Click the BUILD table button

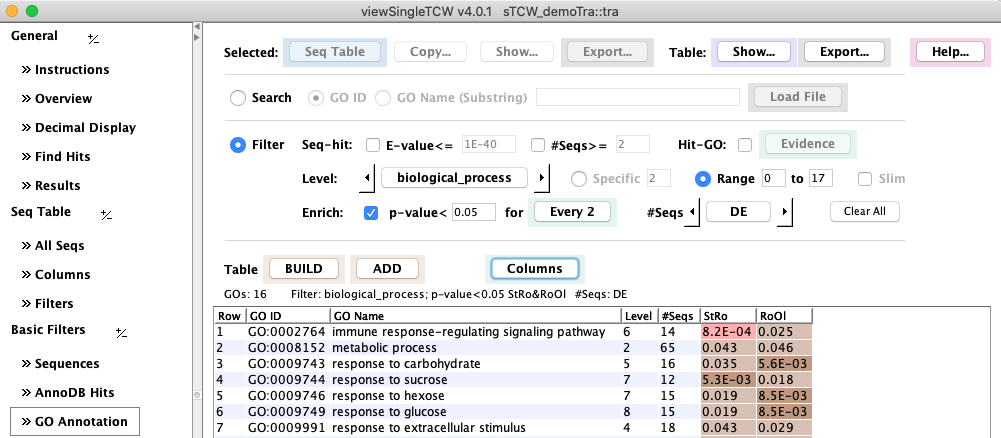(x=303, y=269)
